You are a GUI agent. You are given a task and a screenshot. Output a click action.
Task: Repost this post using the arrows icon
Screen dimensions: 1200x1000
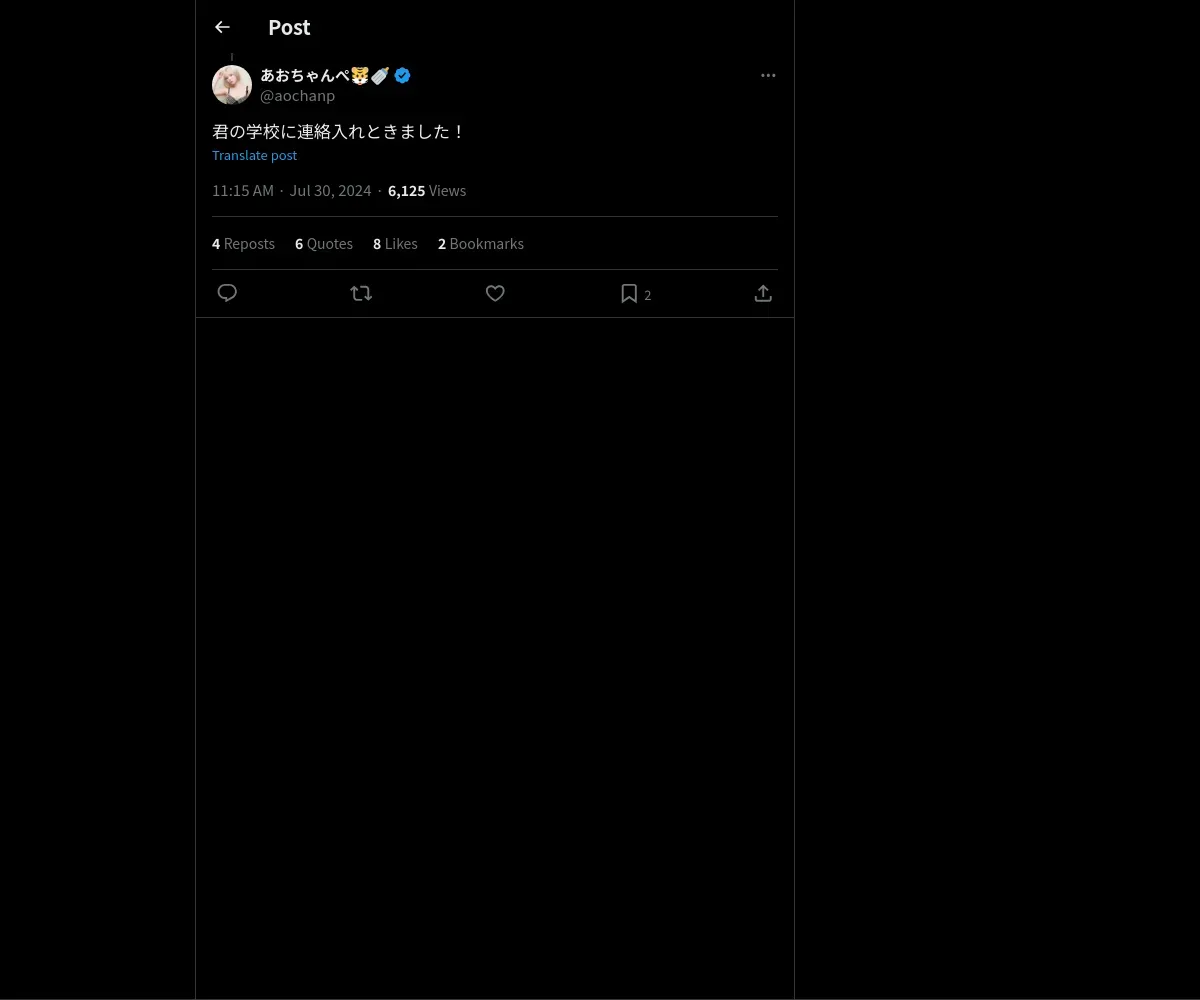(361, 293)
